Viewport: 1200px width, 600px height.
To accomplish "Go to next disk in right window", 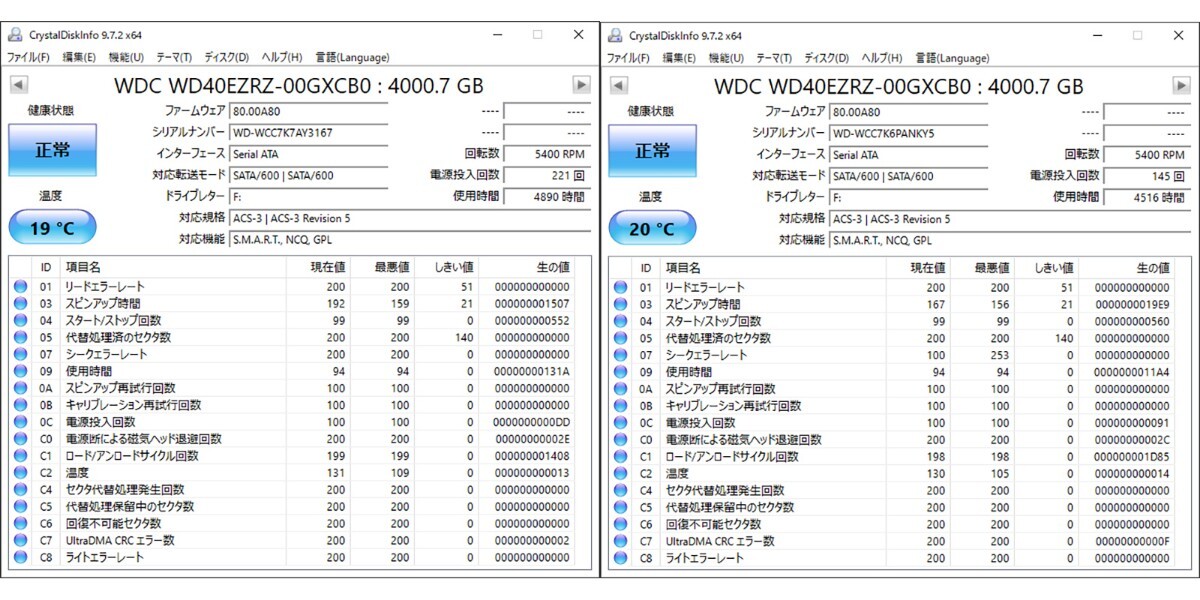I will [x=1181, y=85].
